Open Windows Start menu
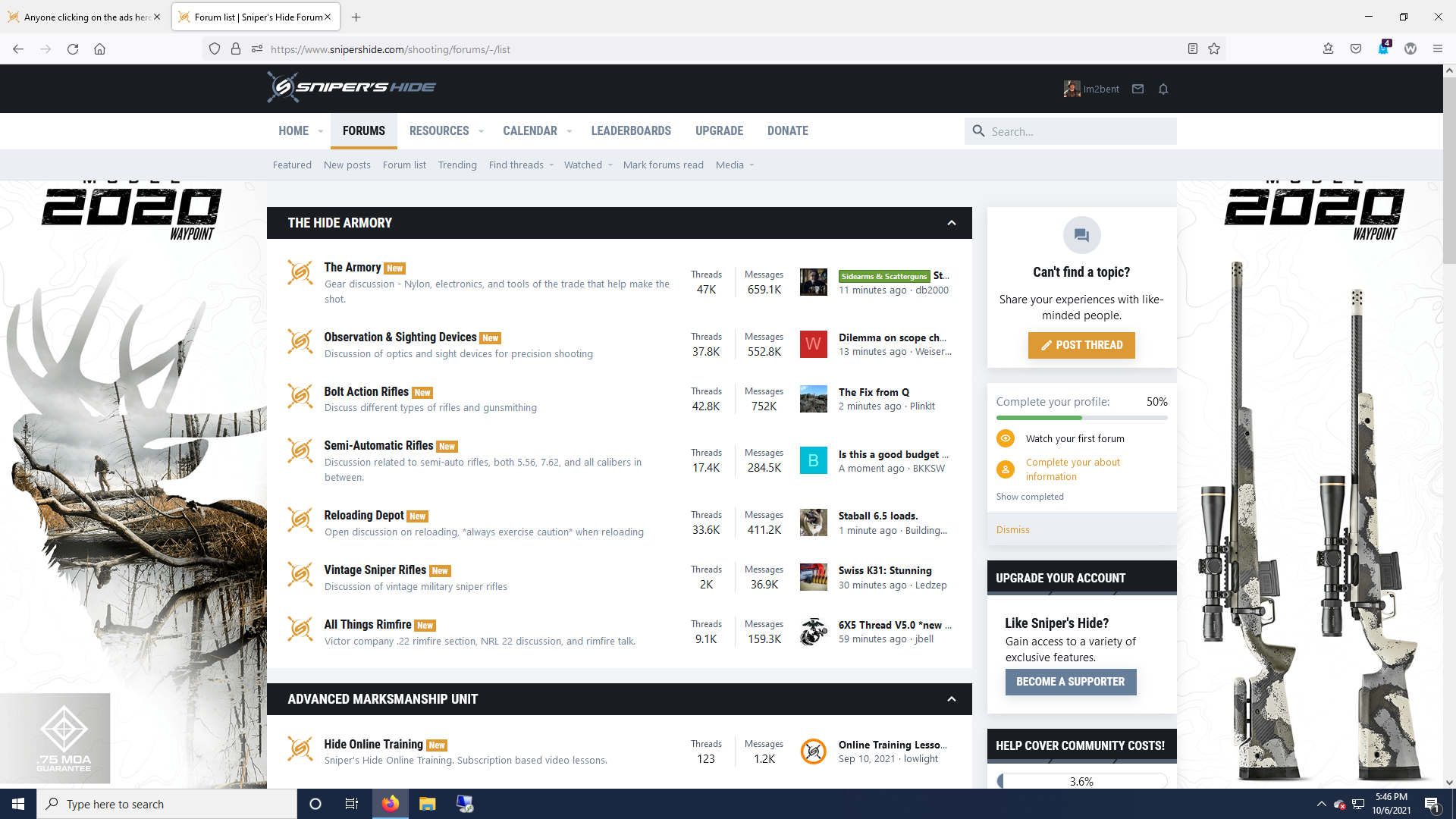 18,804
